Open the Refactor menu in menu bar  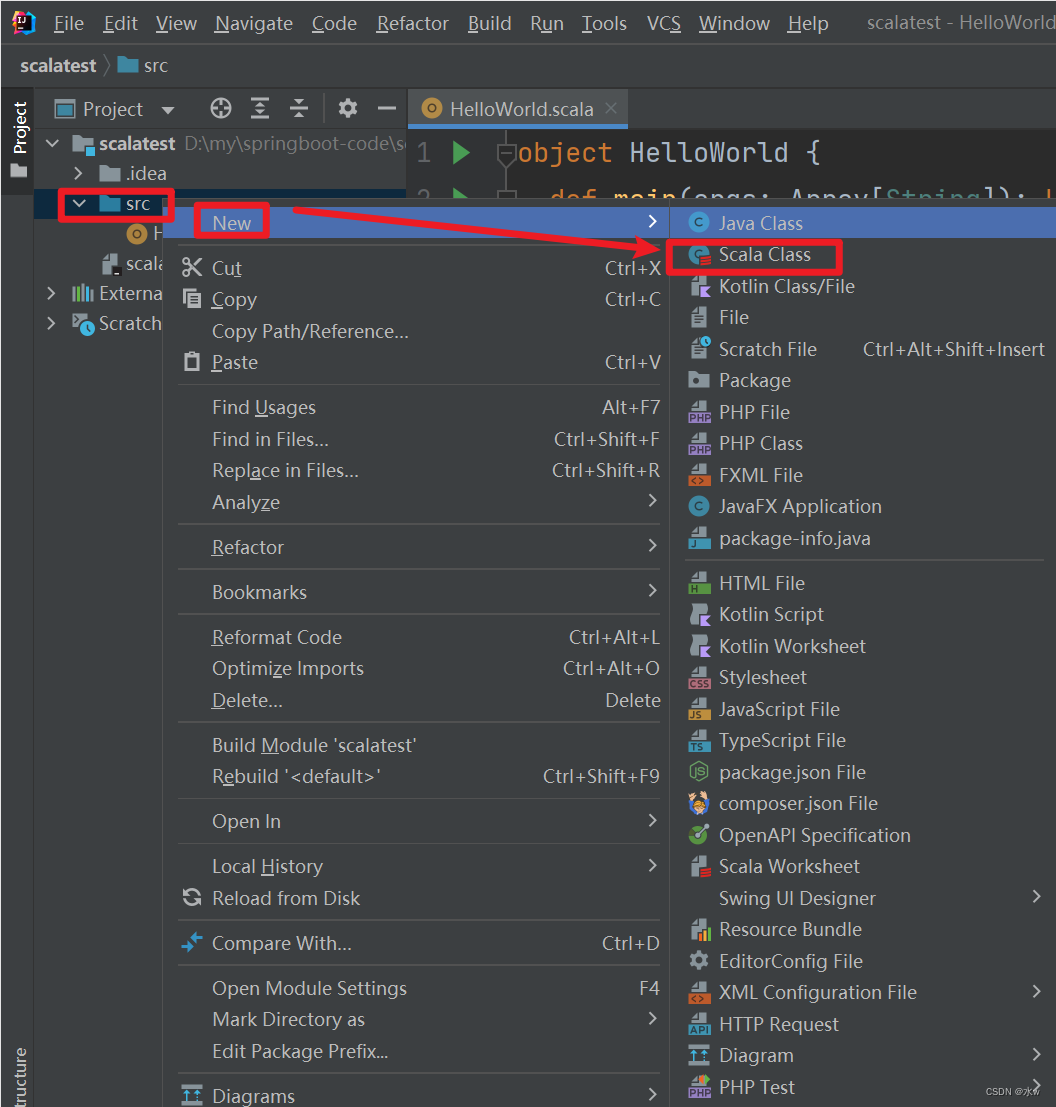[x=412, y=23]
